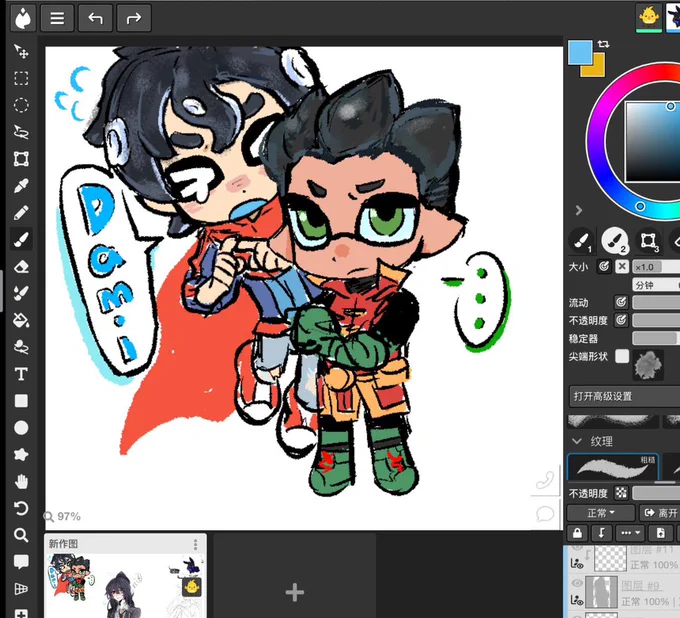Expand the collapsed panel chevron arrow

(x=579, y=210)
